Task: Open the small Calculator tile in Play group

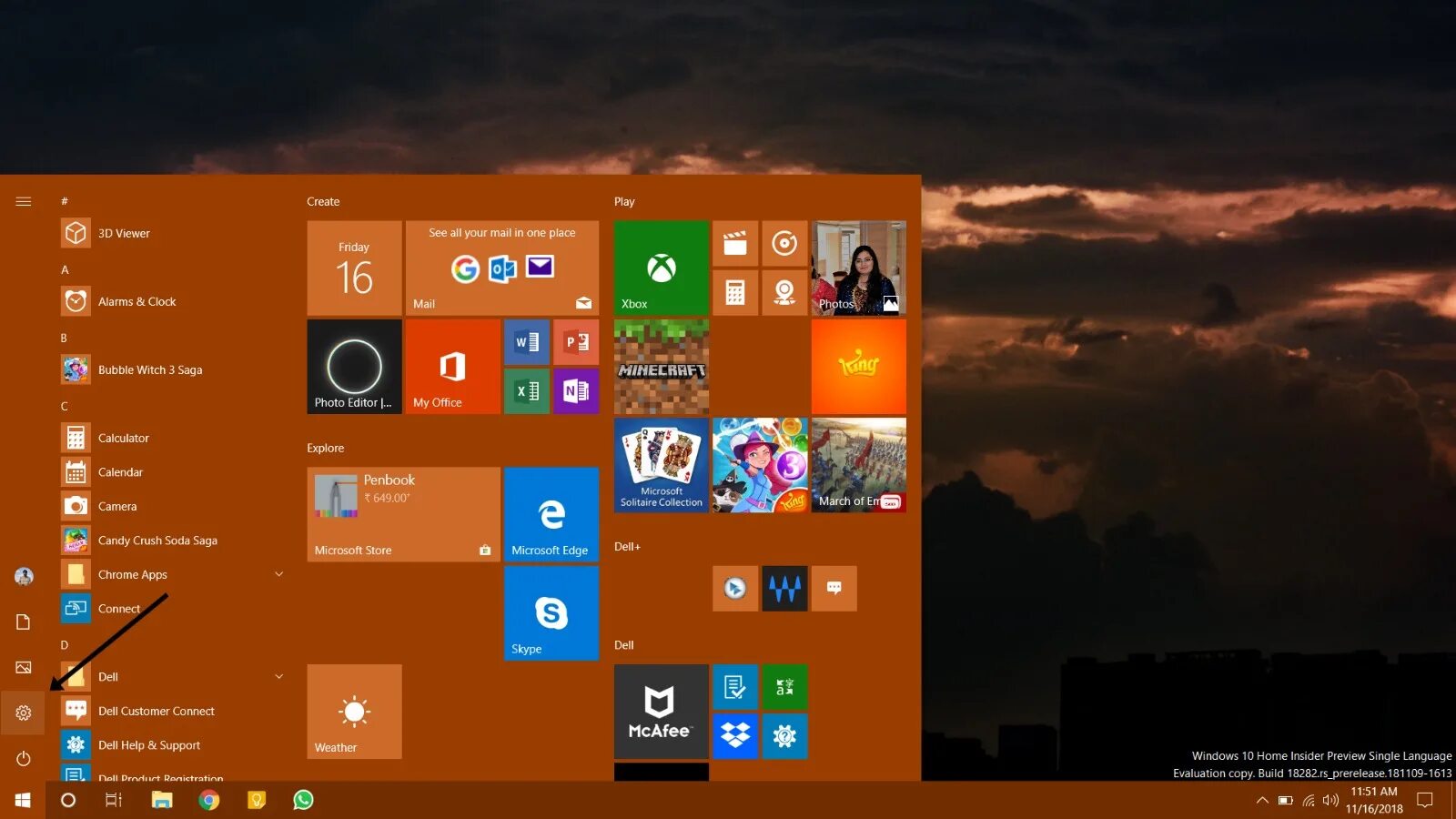Action: point(735,292)
